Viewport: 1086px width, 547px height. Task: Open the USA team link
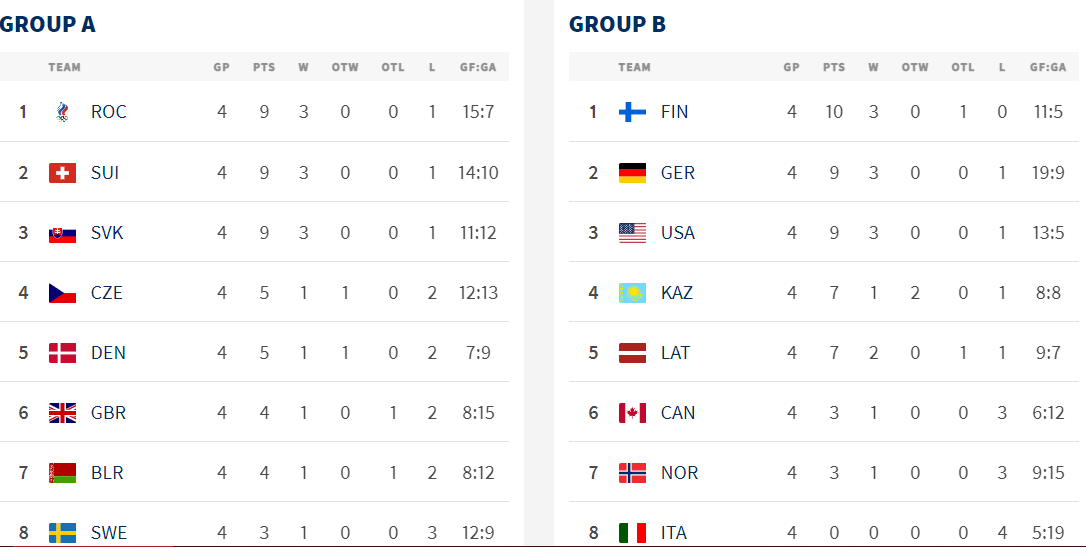click(x=678, y=233)
